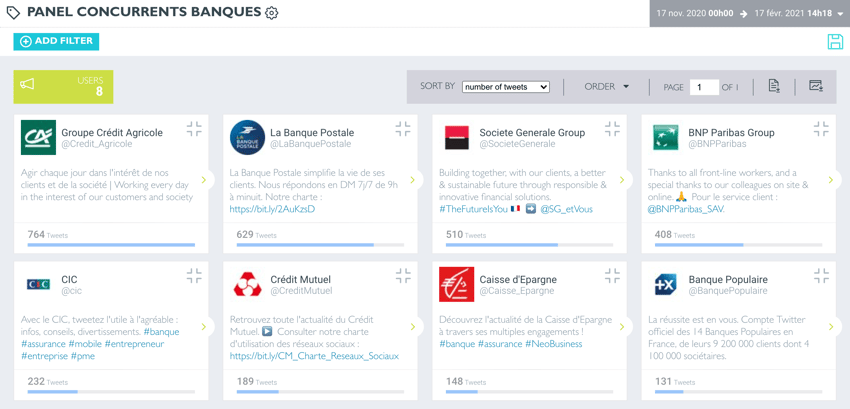Click the Societe Generale logo
850x409 pixels.
pyautogui.click(x=457, y=138)
